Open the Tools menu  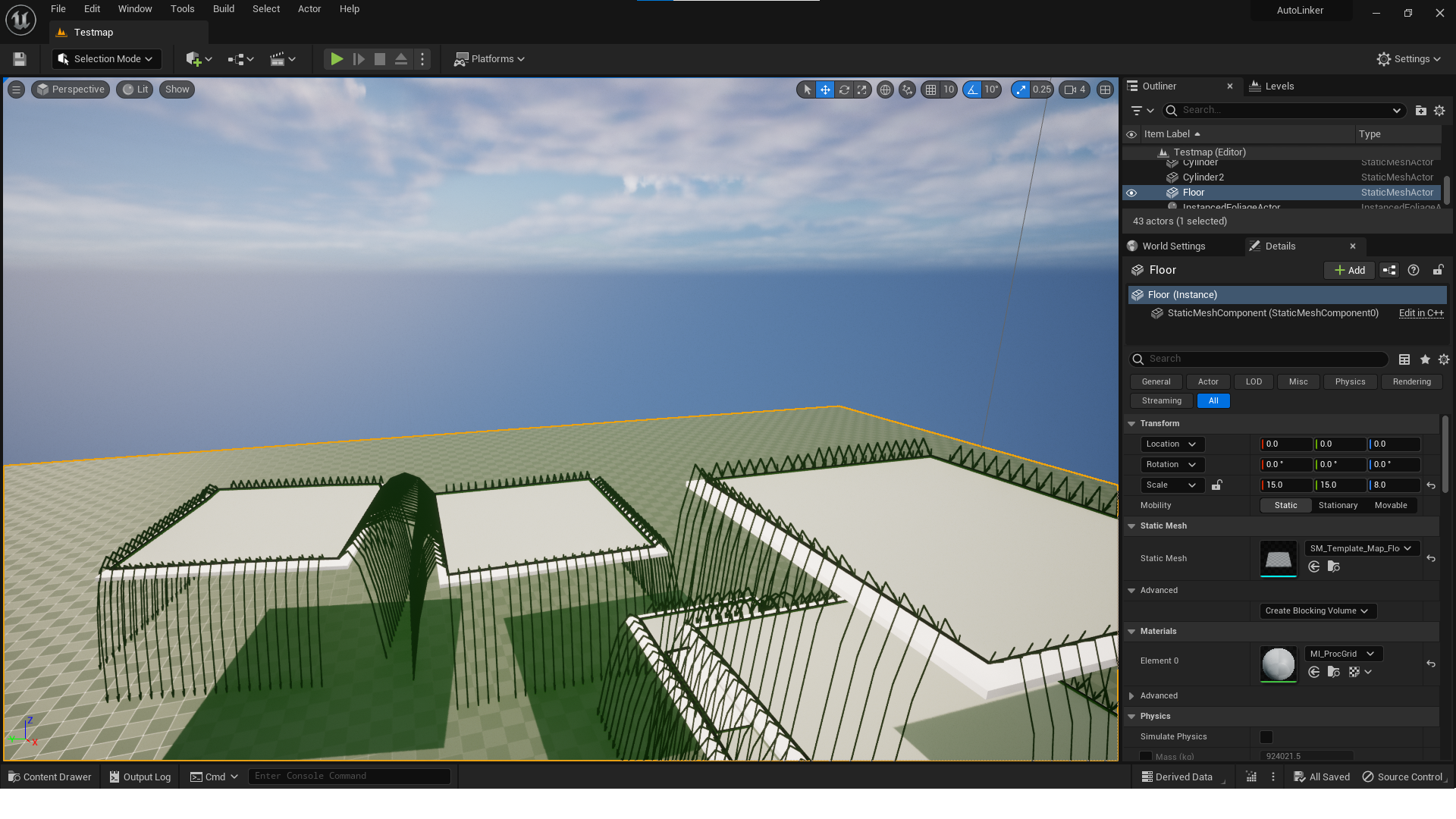coord(182,9)
